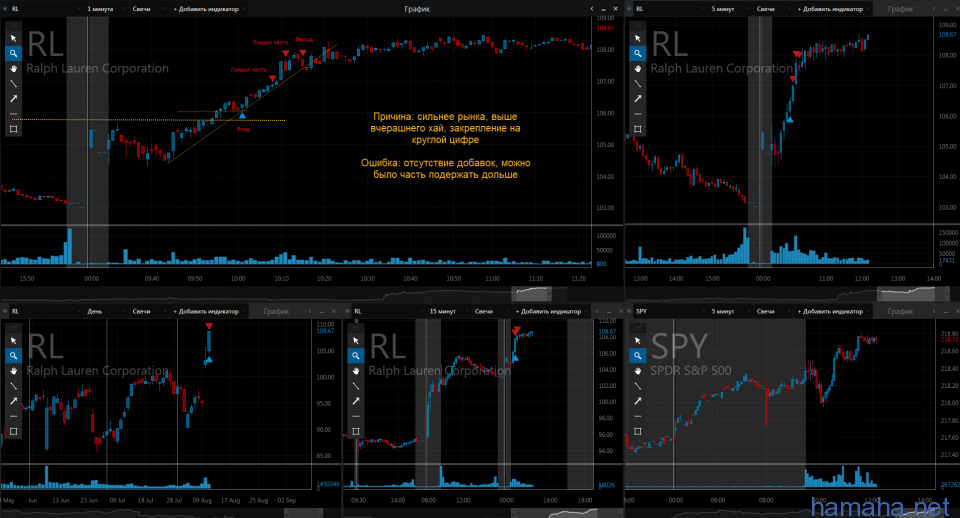Select the rectangle tool in the daily RL chart
The width and height of the screenshot is (960, 518).
pos(13,432)
